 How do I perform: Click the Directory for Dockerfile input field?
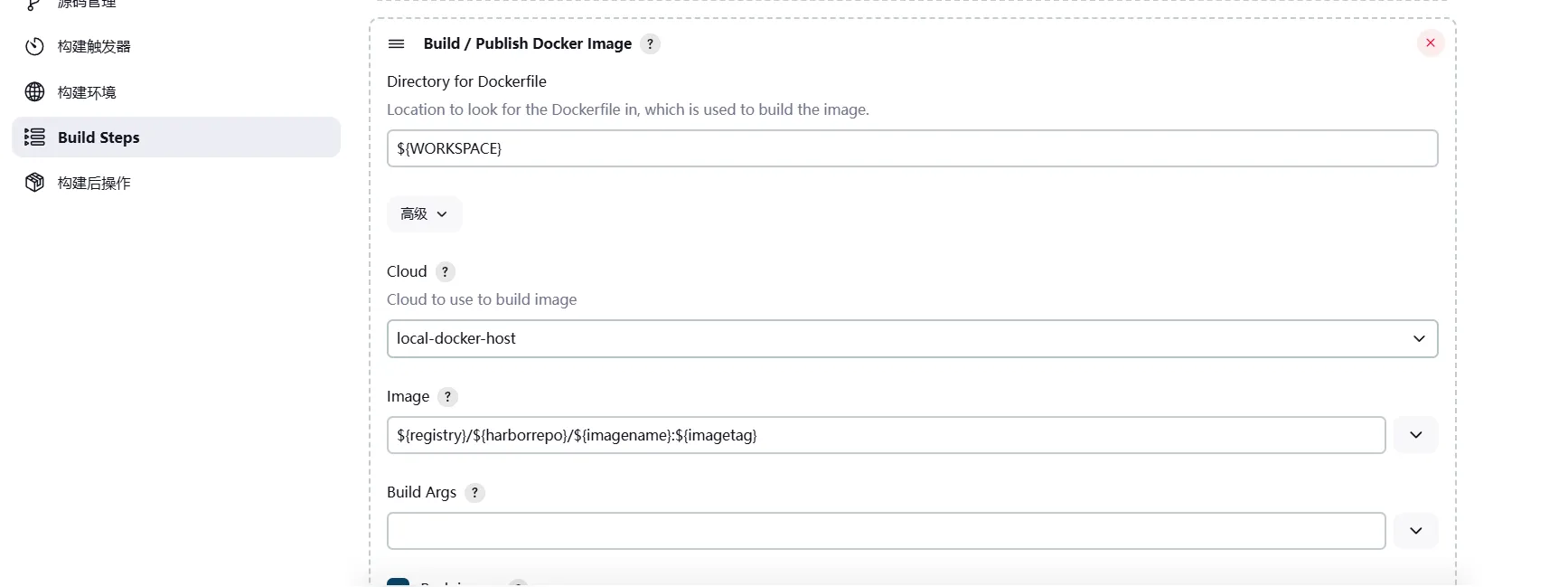(x=912, y=148)
